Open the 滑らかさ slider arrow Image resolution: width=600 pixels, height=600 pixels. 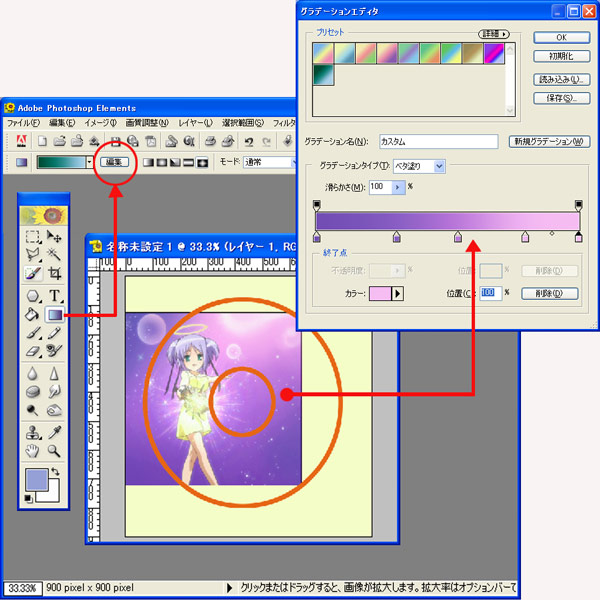point(398,187)
